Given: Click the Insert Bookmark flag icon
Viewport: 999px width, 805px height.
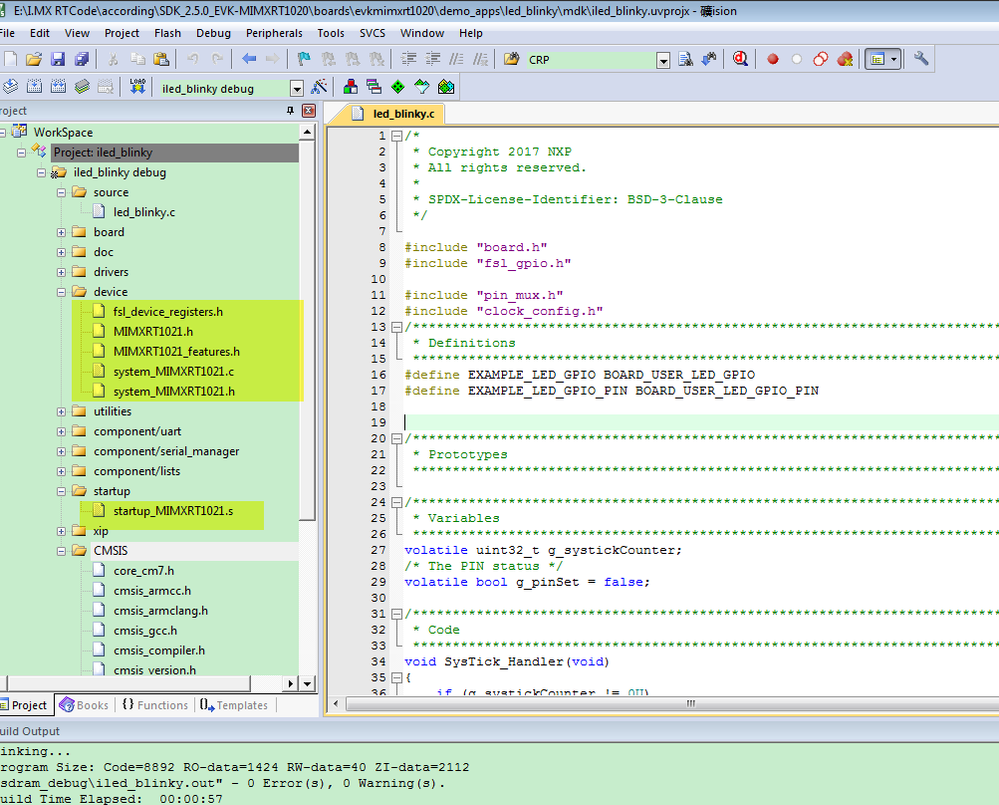Looking at the screenshot, I should click(x=303, y=60).
